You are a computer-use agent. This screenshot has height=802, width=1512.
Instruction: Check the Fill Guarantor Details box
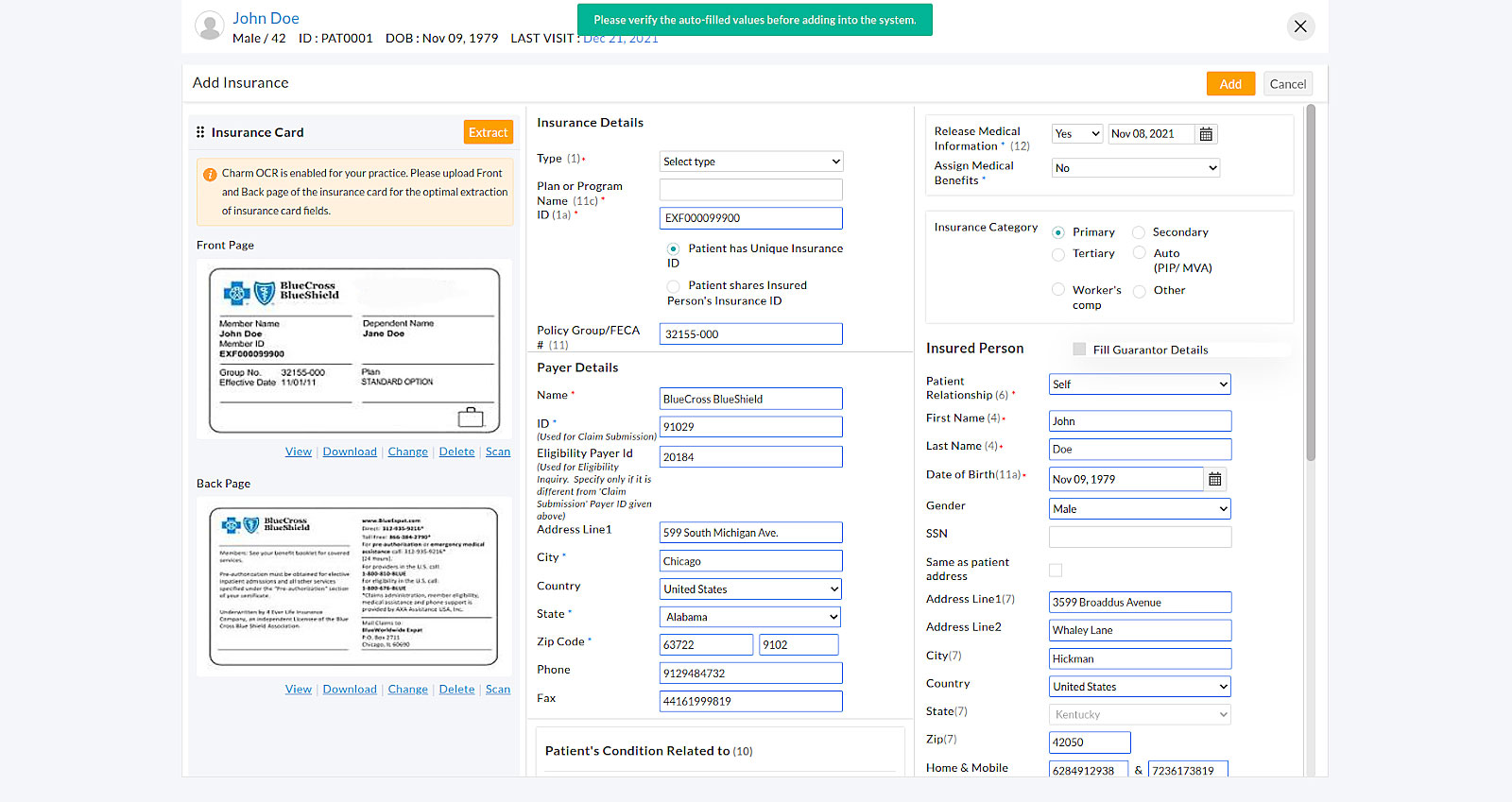click(1079, 350)
